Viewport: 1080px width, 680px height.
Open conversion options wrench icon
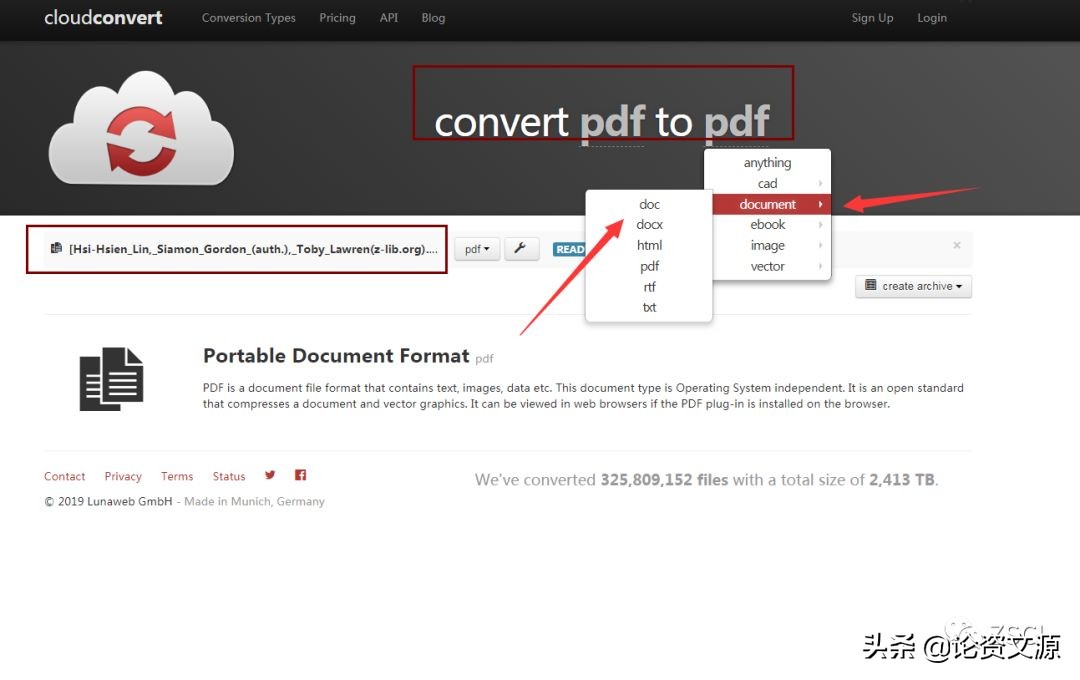[521, 248]
